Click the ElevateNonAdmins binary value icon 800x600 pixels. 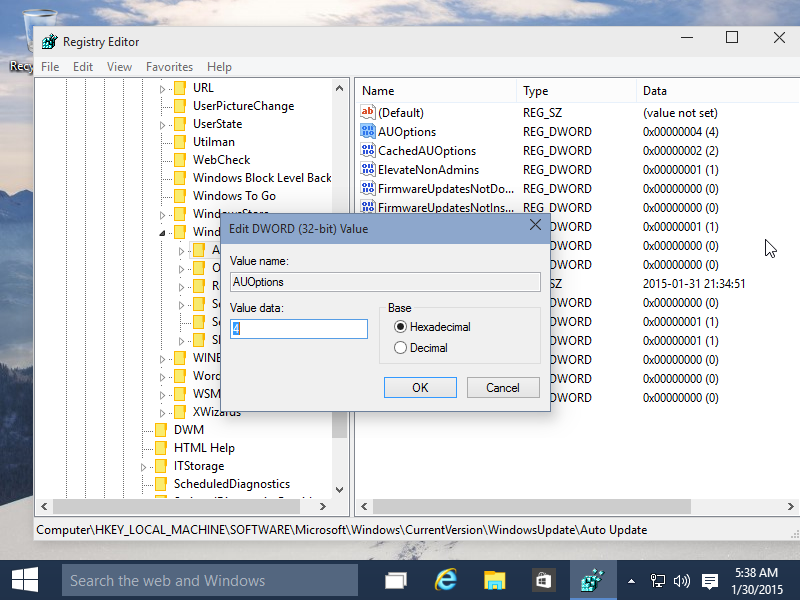tap(368, 169)
